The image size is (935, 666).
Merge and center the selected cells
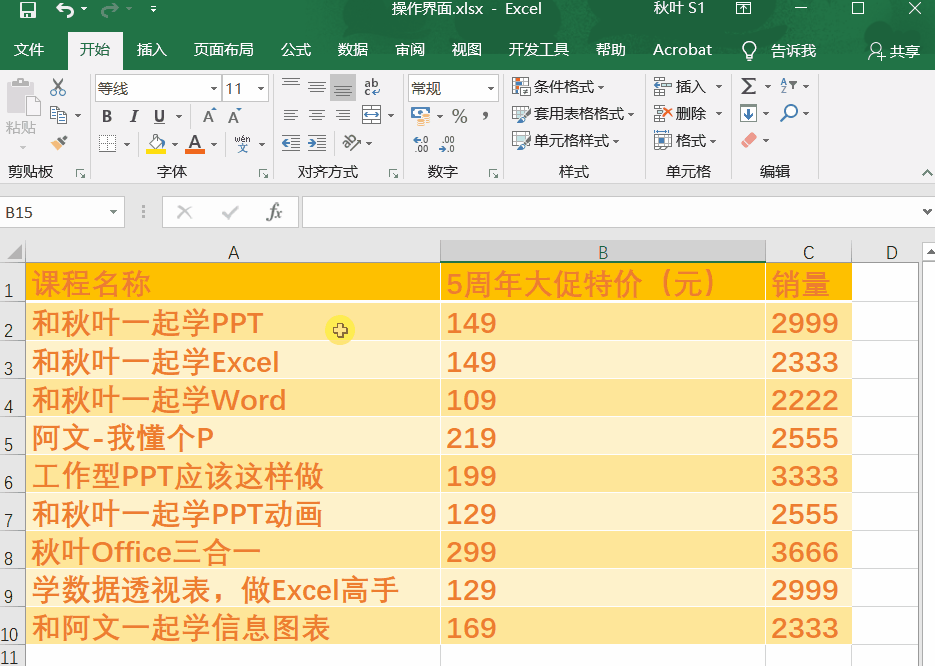[371, 114]
